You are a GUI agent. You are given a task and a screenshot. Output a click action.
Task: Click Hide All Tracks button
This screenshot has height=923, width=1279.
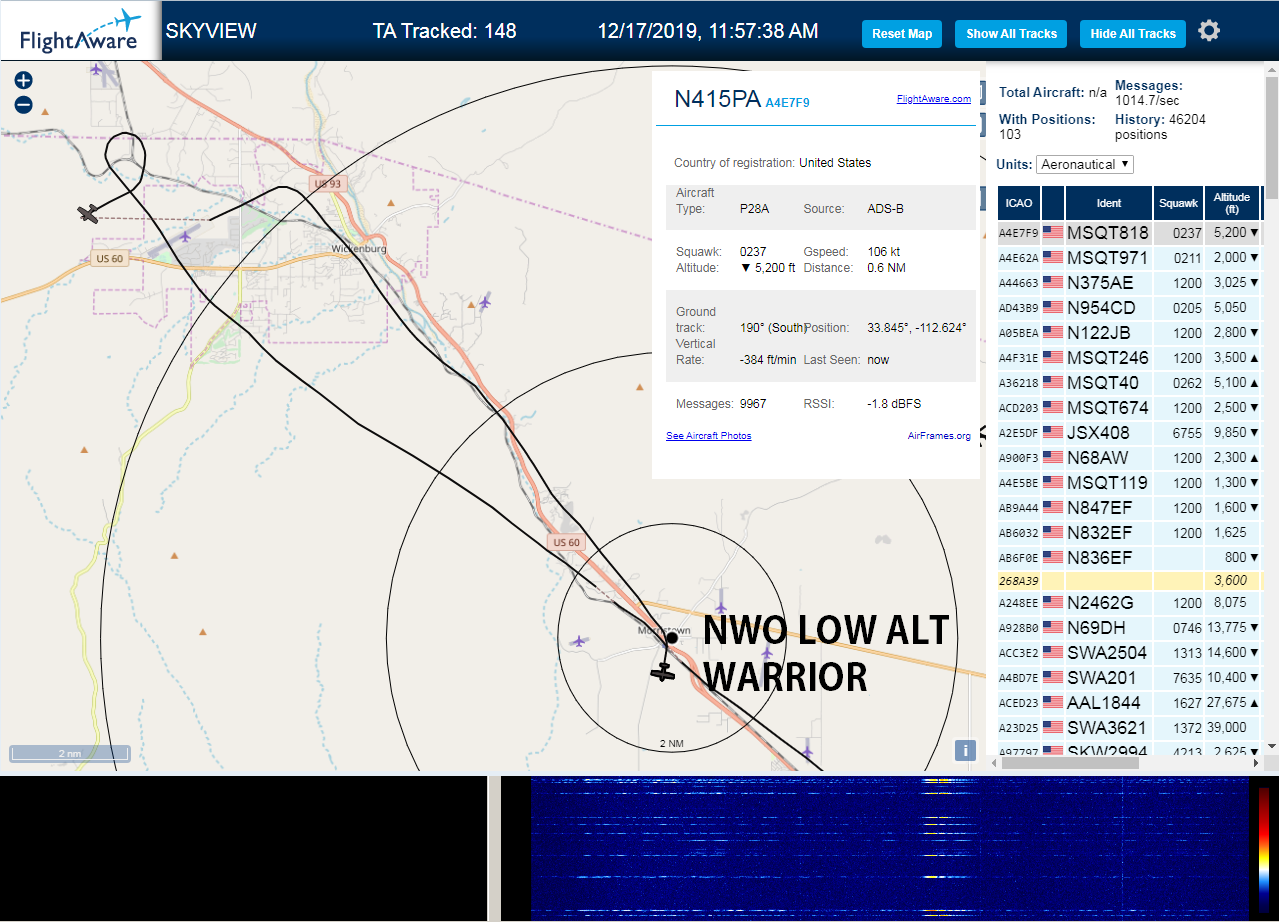1133,34
